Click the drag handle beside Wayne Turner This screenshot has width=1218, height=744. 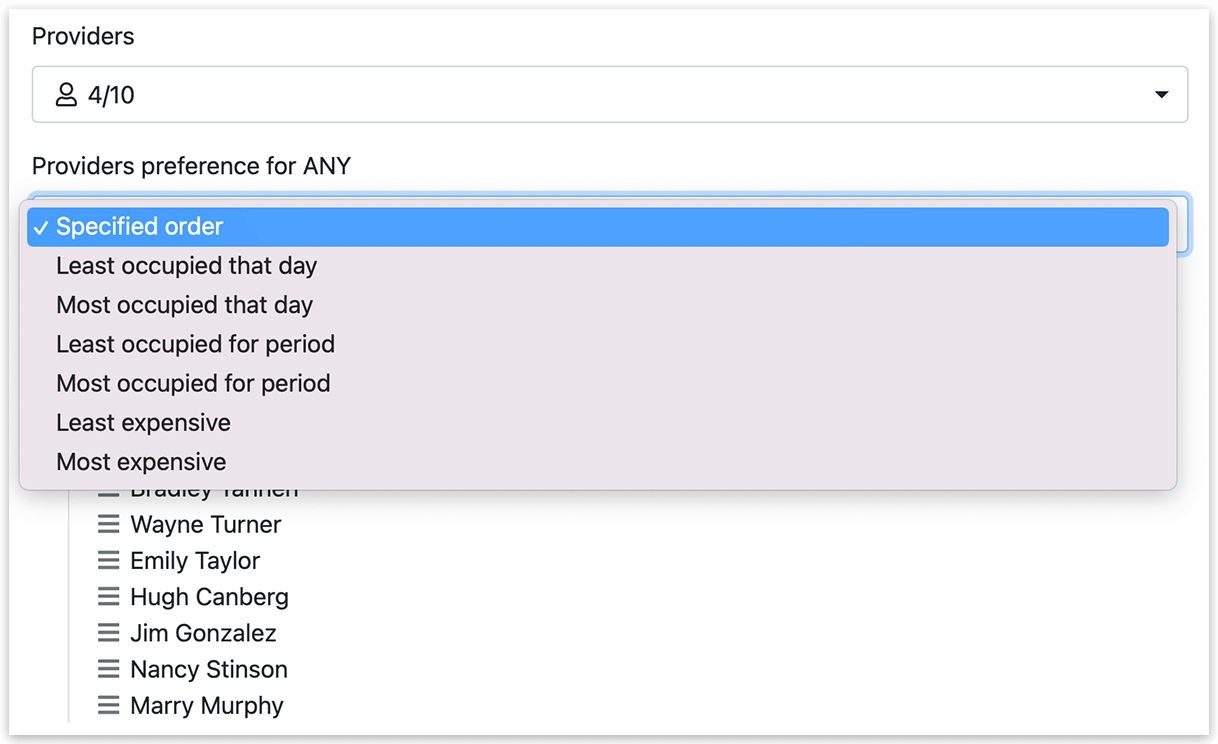(x=108, y=524)
